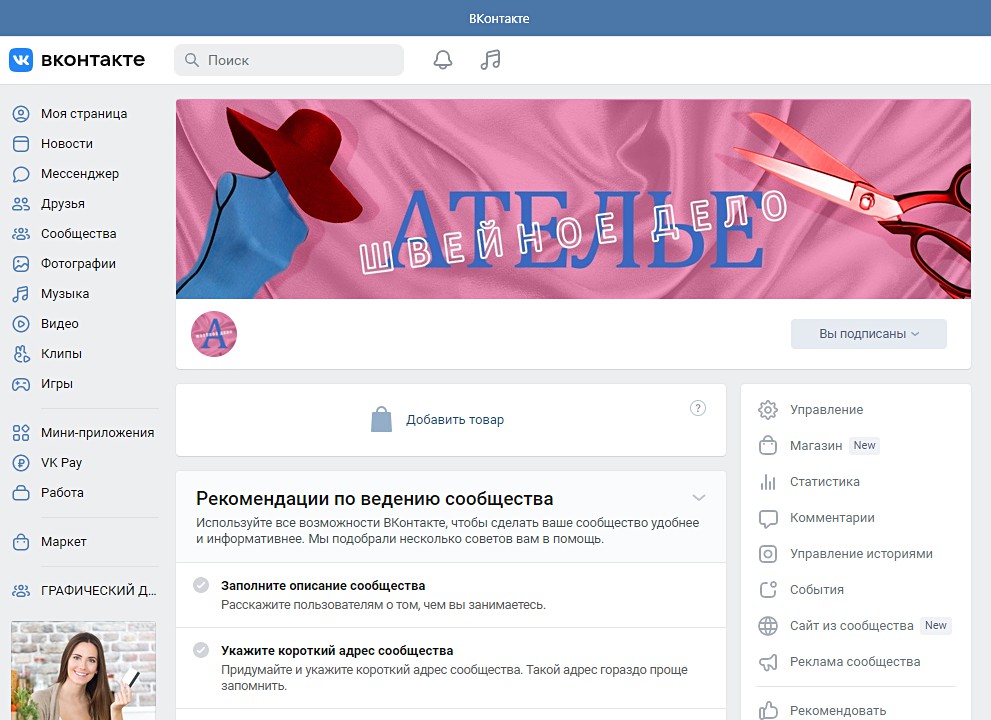The image size is (991, 720).
Task: Click the Мини-приложения grid icon
Action: [x=21, y=433]
